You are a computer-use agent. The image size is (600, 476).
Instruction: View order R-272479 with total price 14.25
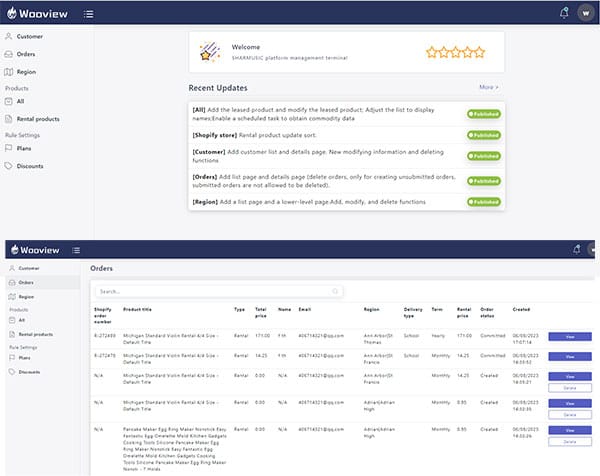pyautogui.click(x=570, y=357)
